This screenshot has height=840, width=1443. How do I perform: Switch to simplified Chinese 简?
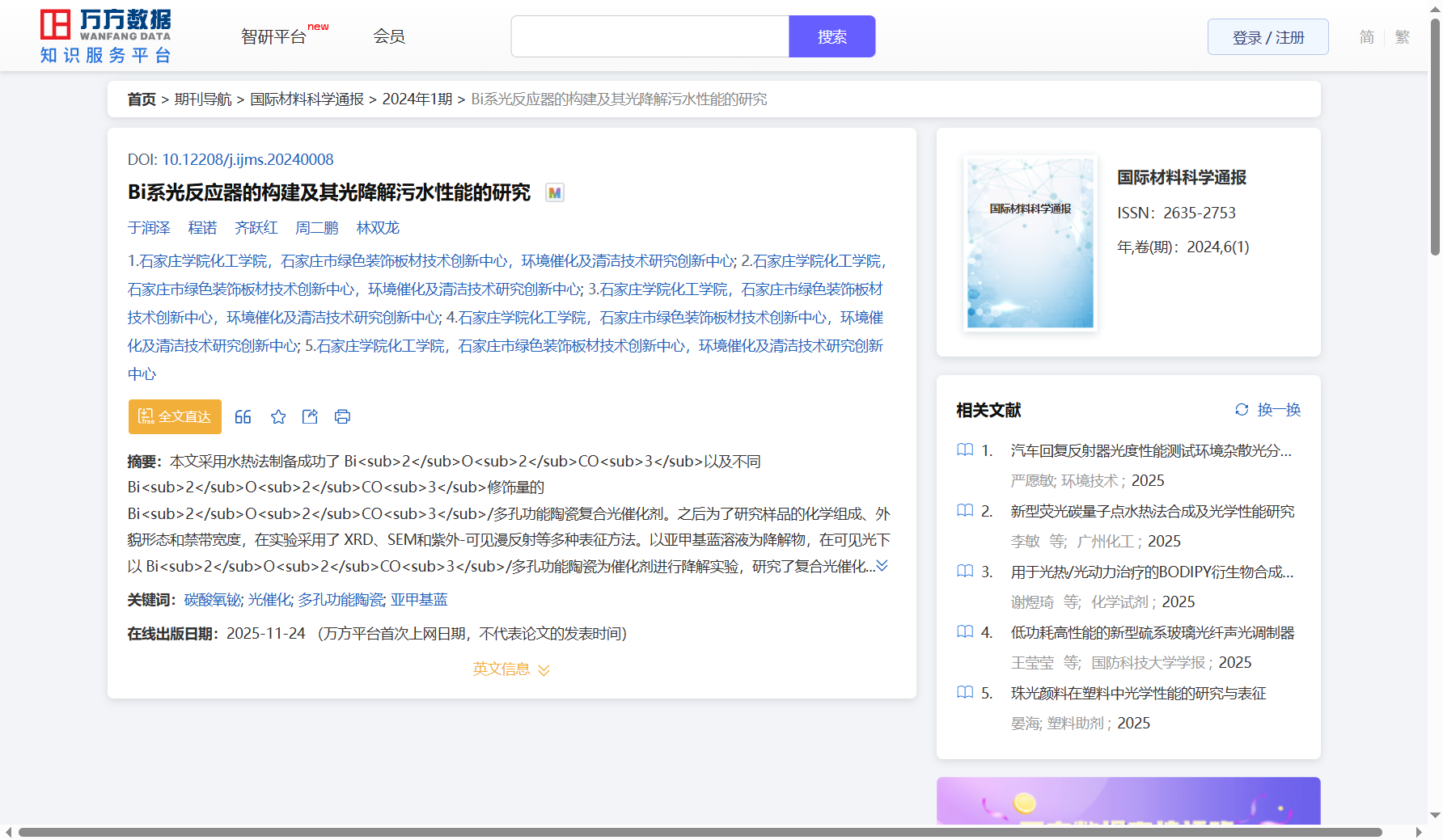1366,37
